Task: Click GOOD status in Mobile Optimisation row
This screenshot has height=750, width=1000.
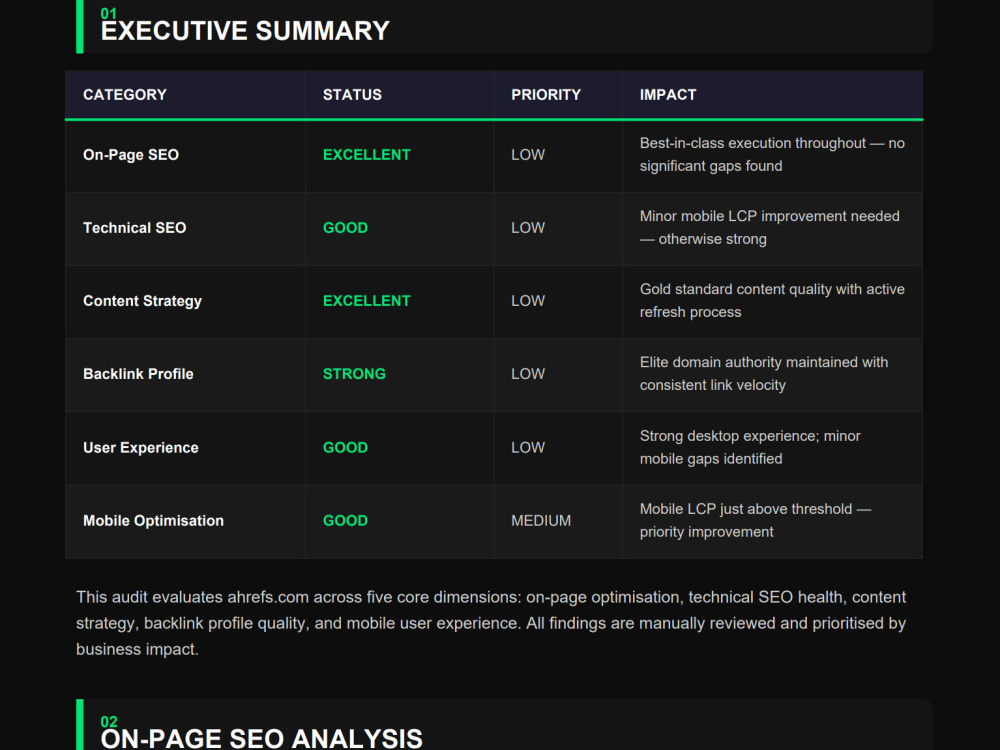Action: pos(345,520)
